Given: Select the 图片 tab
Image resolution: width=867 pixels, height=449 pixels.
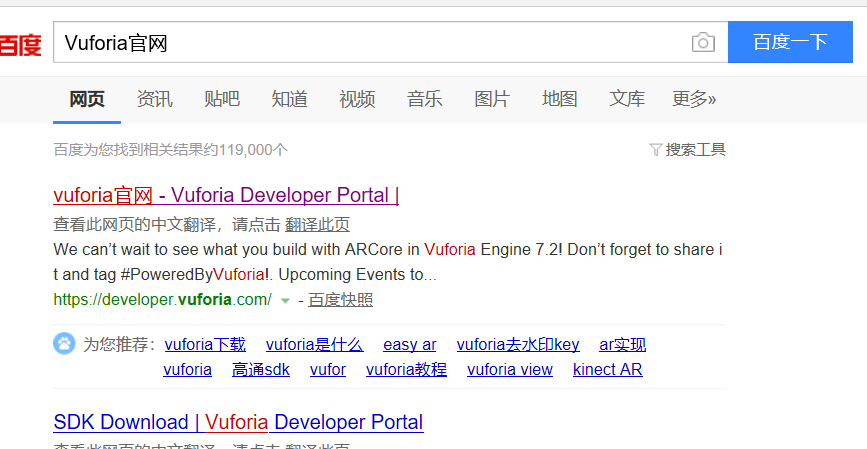Looking at the screenshot, I should pyautogui.click(x=492, y=99).
